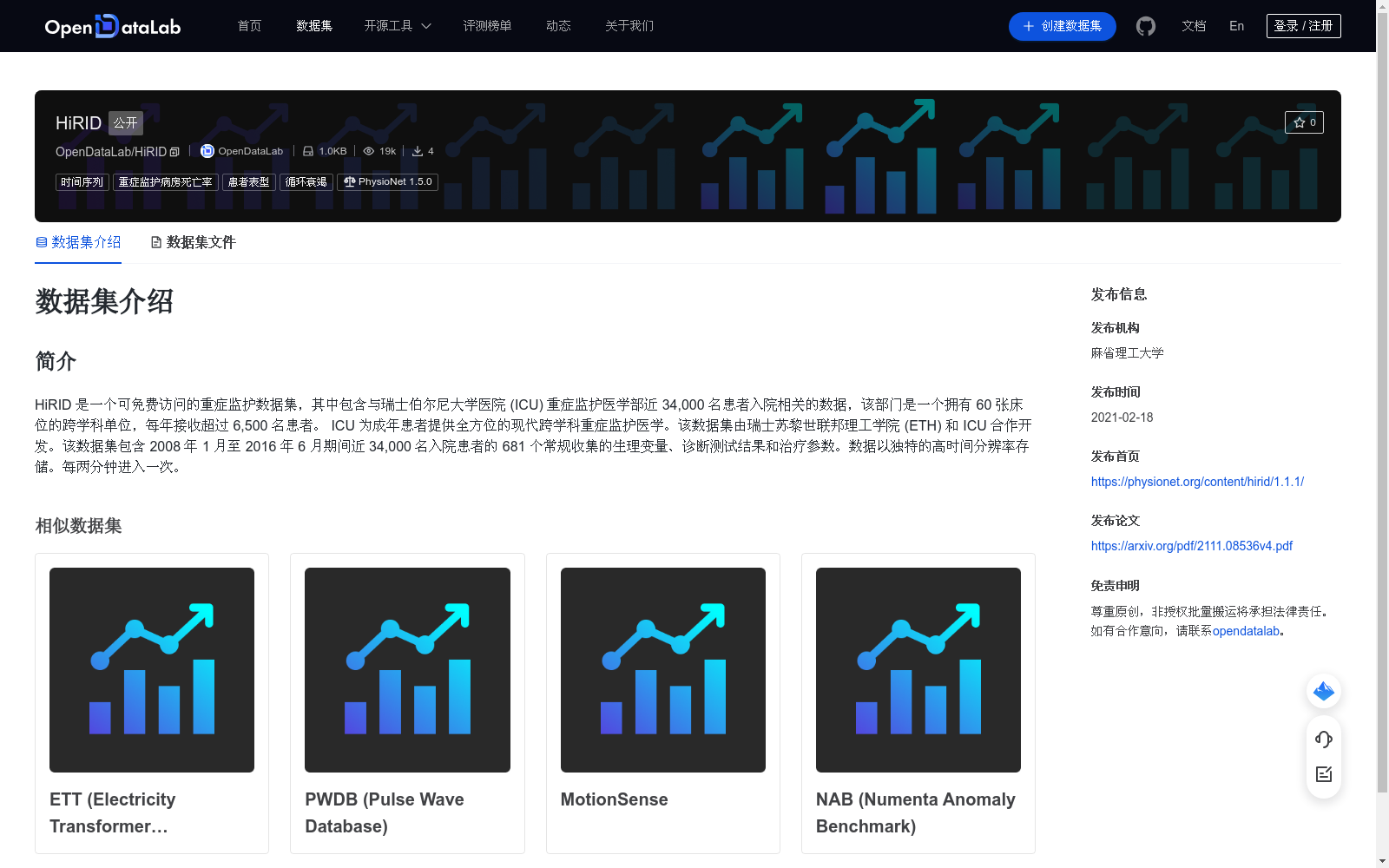Click the 创建数据集 button

coord(1063,26)
